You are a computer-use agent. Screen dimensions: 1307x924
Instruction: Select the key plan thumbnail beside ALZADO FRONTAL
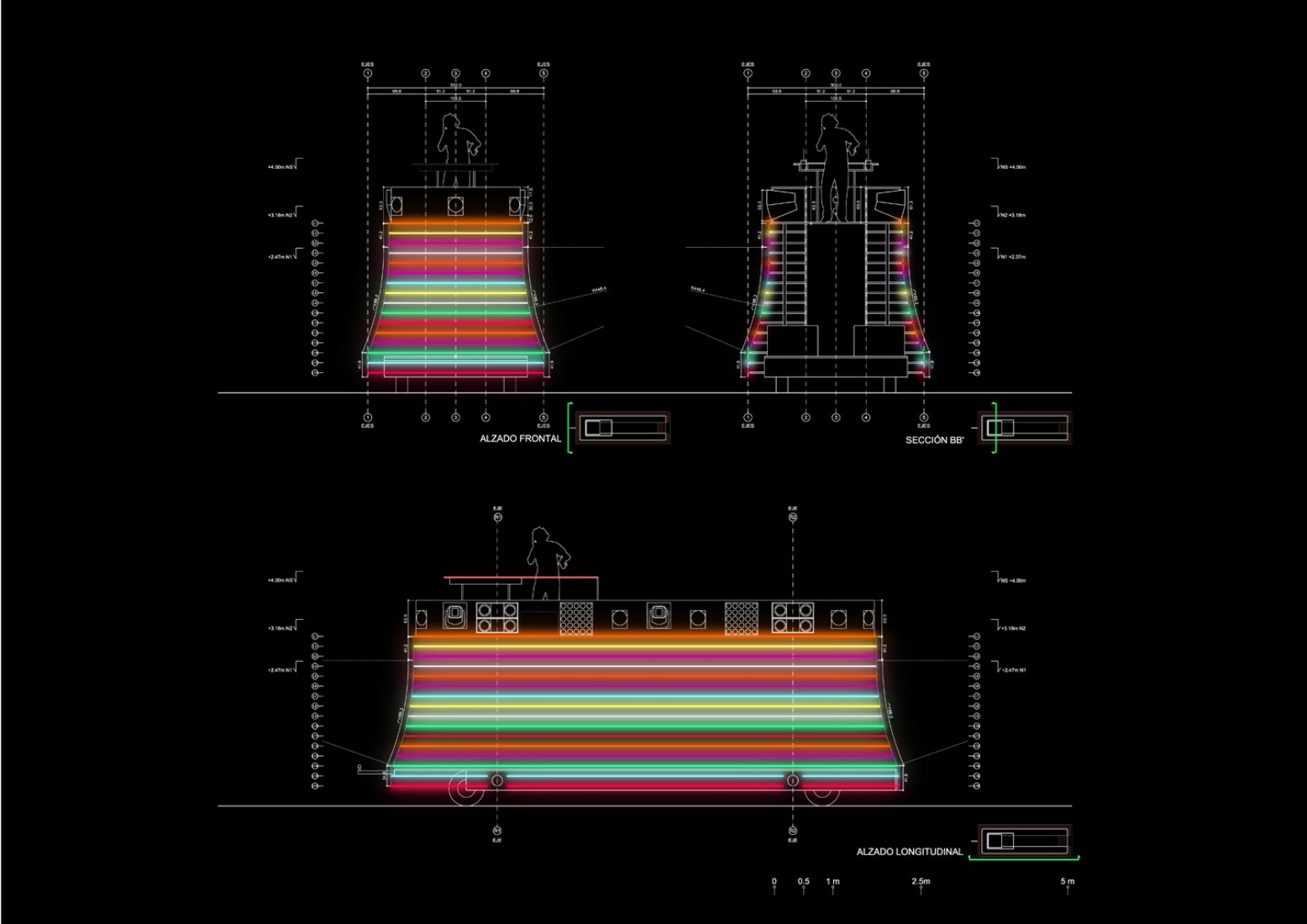point(624,428)
